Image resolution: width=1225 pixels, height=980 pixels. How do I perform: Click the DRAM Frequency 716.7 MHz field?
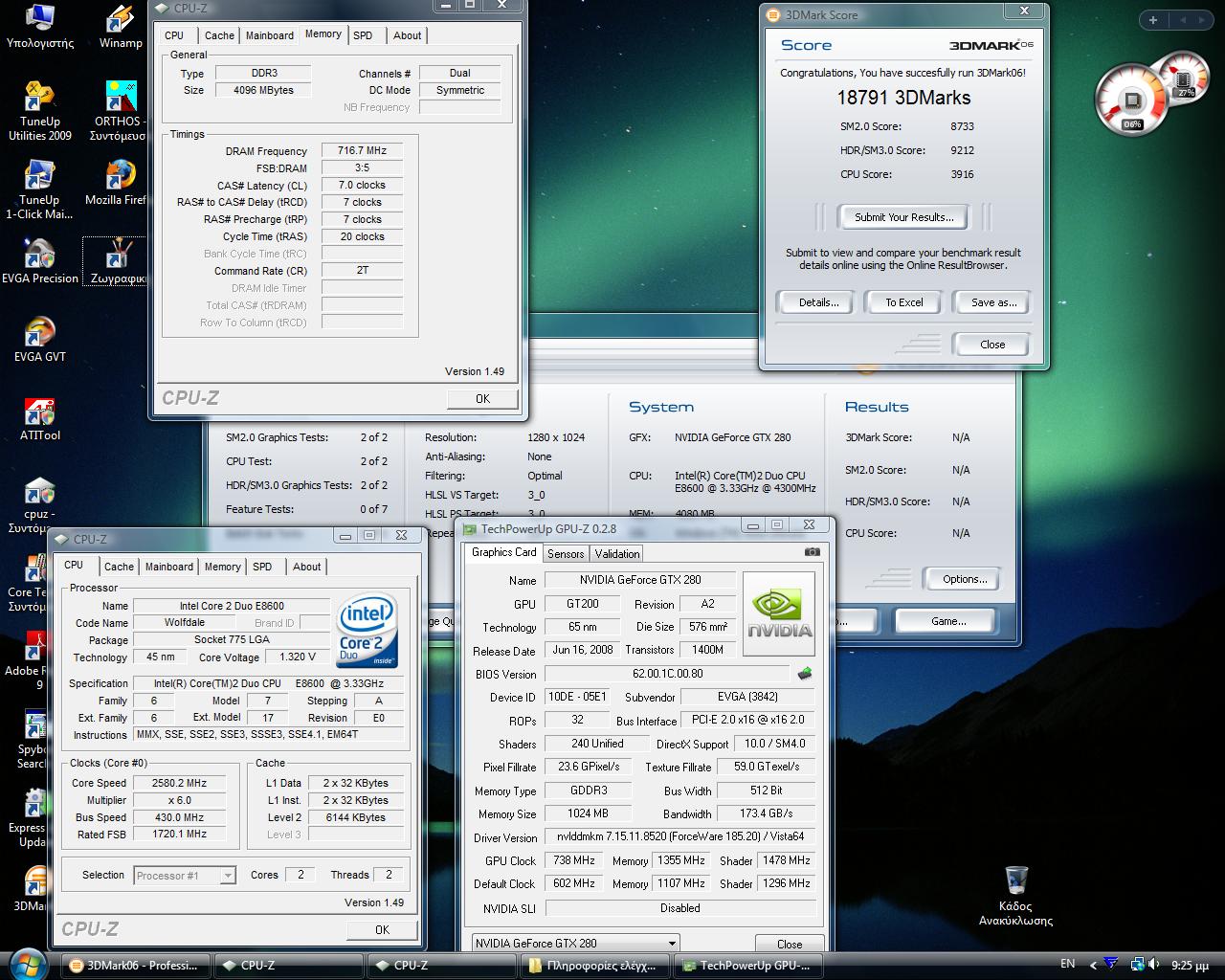point(362,150)
